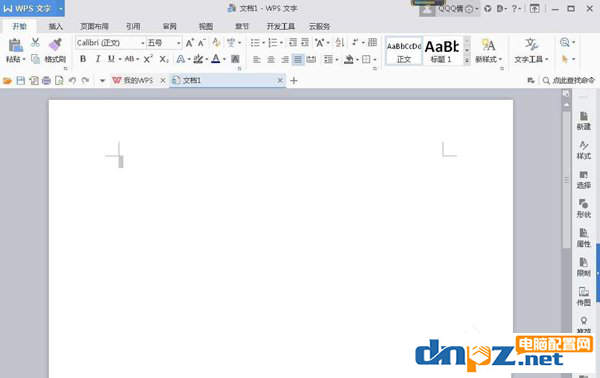Switch to the Insert ribbon tab
600x378 pixels.
56,26
